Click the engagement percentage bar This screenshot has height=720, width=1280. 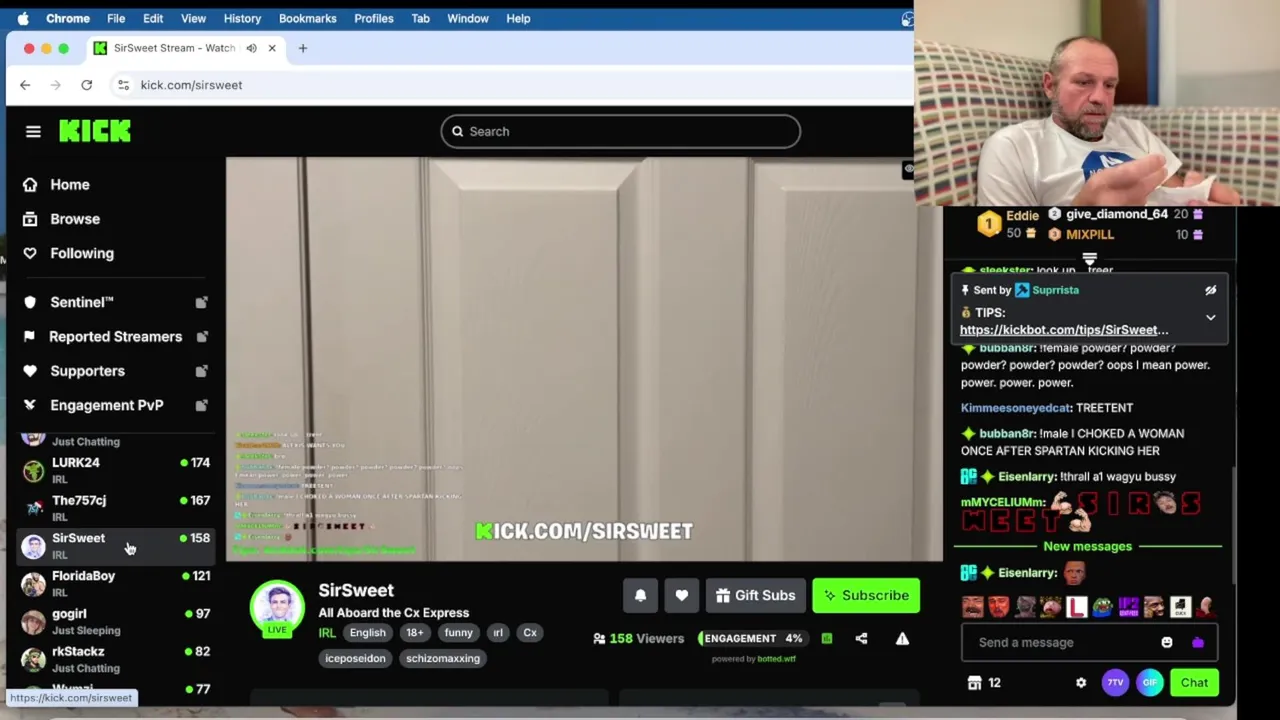point(754,638)
